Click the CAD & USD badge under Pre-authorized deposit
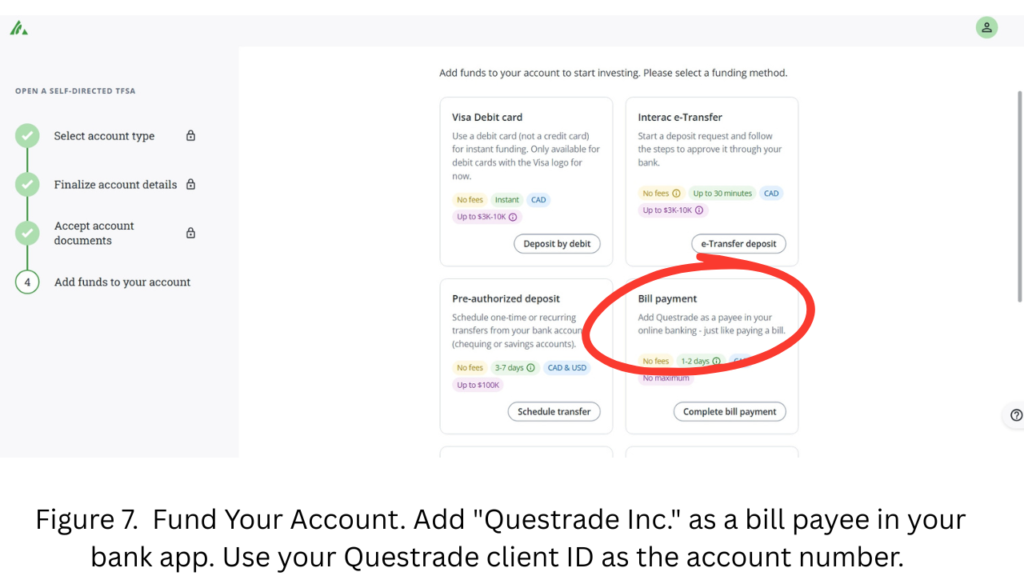 point(567,367)
